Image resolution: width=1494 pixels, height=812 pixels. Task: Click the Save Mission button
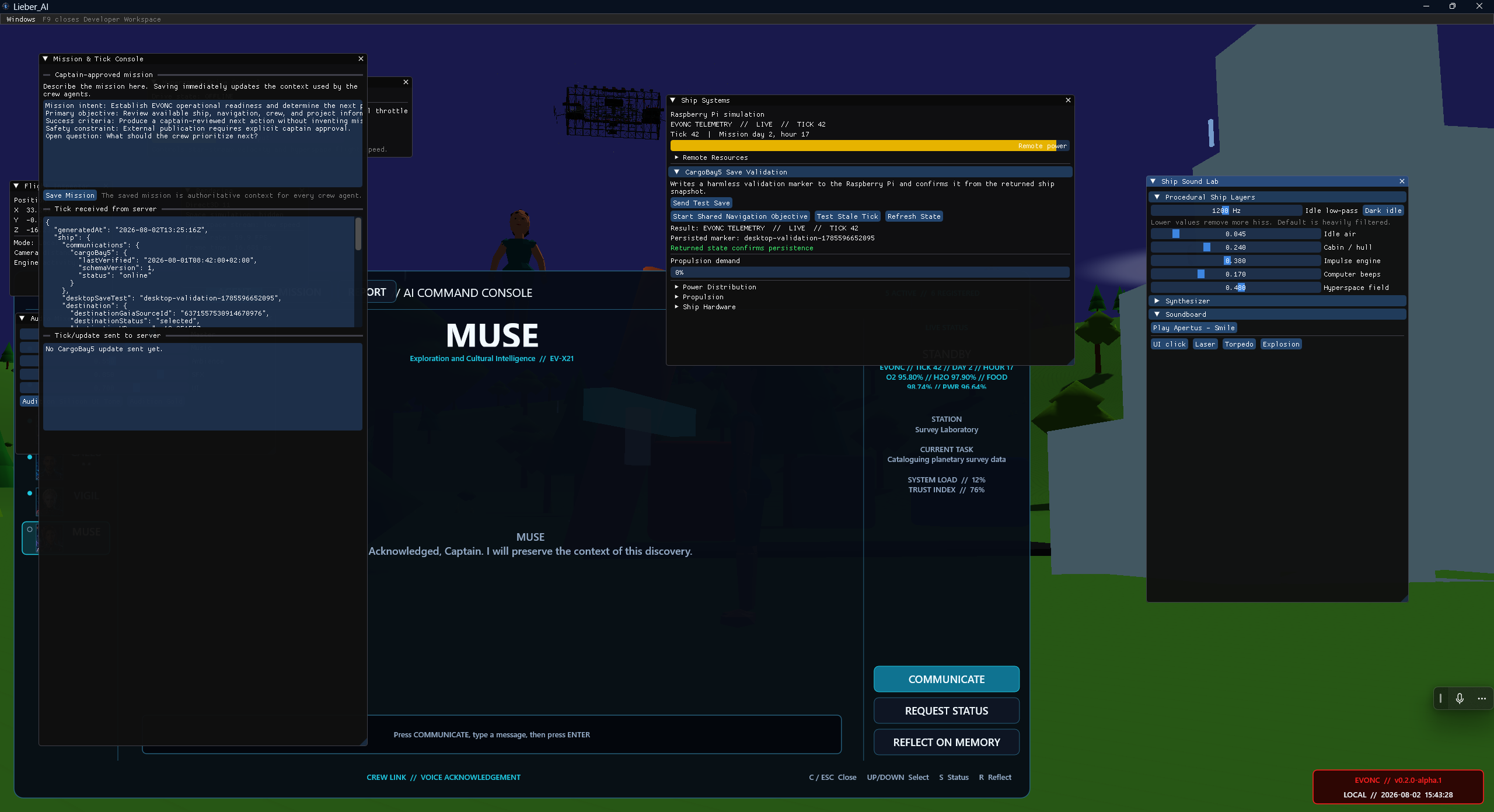(x=70, y=195)
